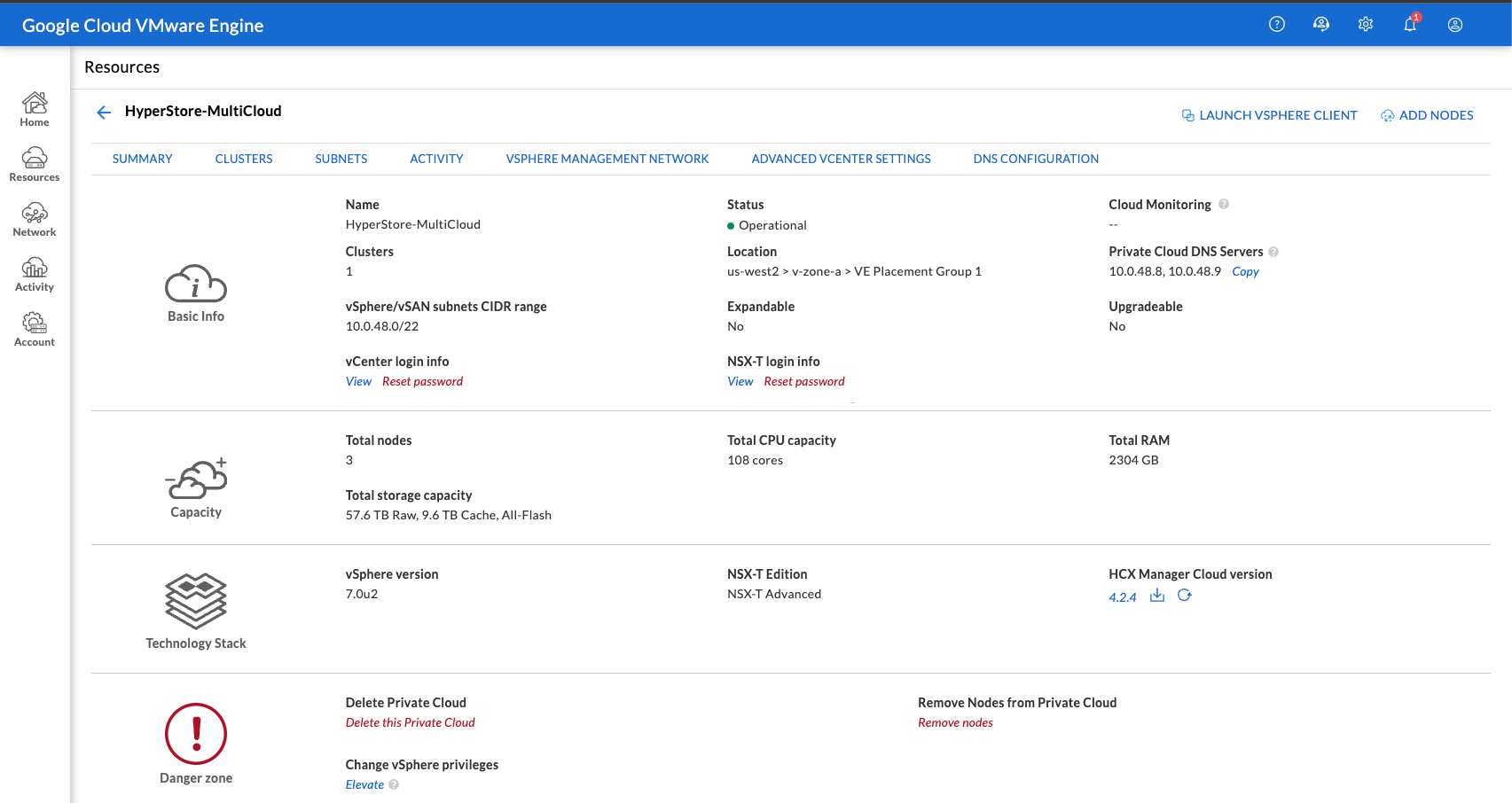Viewport: 1512px width, 803px height.
Task: Open the DNS Configuration tab
Action: tap(1036, 159)
